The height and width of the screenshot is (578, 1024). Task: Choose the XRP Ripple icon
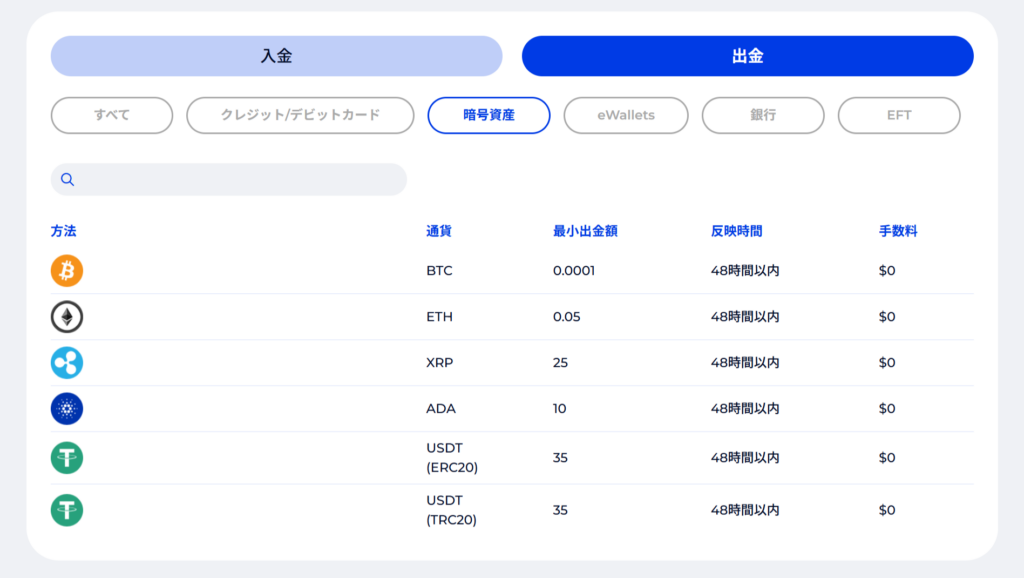[x=67, y=363]
